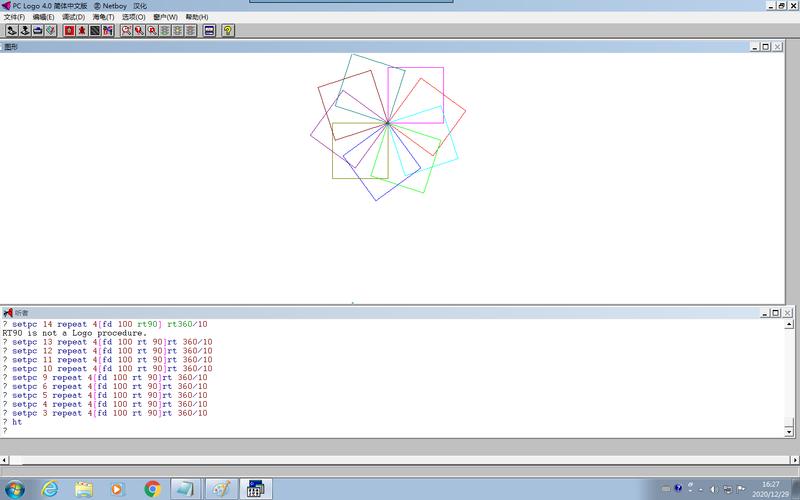800x500 pixels.
Task: Click the 'setpc 13 repeat' command line
Action: point(107,342)
